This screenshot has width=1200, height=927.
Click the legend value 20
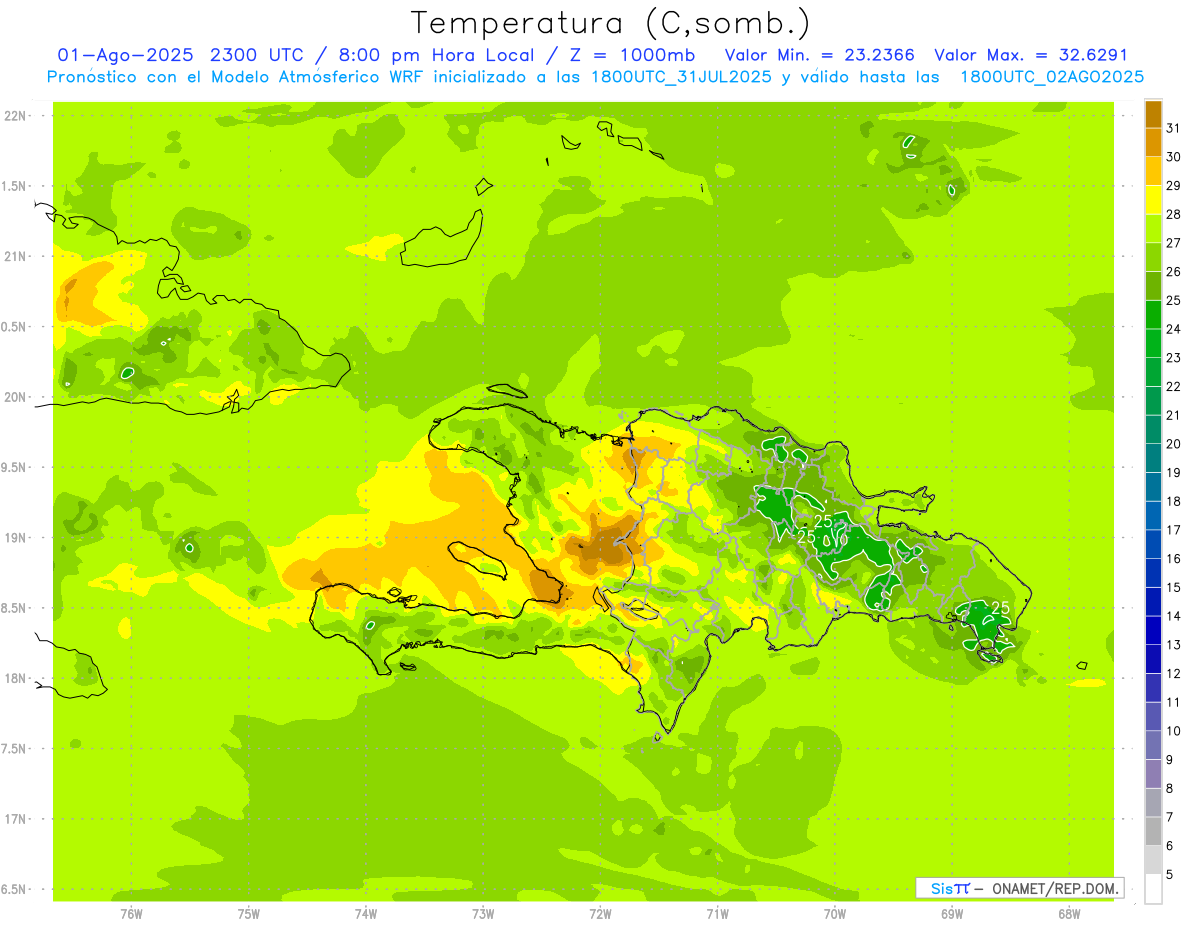[x=1174, y=444]
